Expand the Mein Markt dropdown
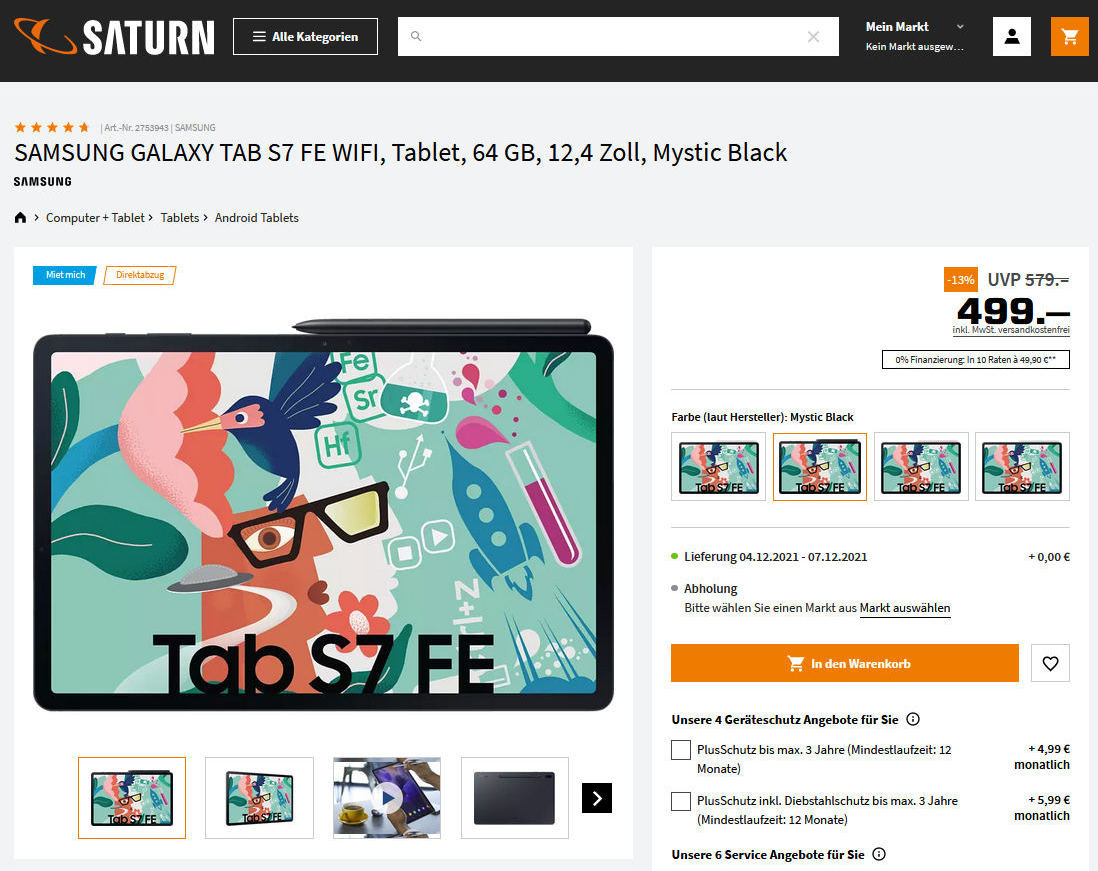 pyautogui.click(x=915, y=36)
